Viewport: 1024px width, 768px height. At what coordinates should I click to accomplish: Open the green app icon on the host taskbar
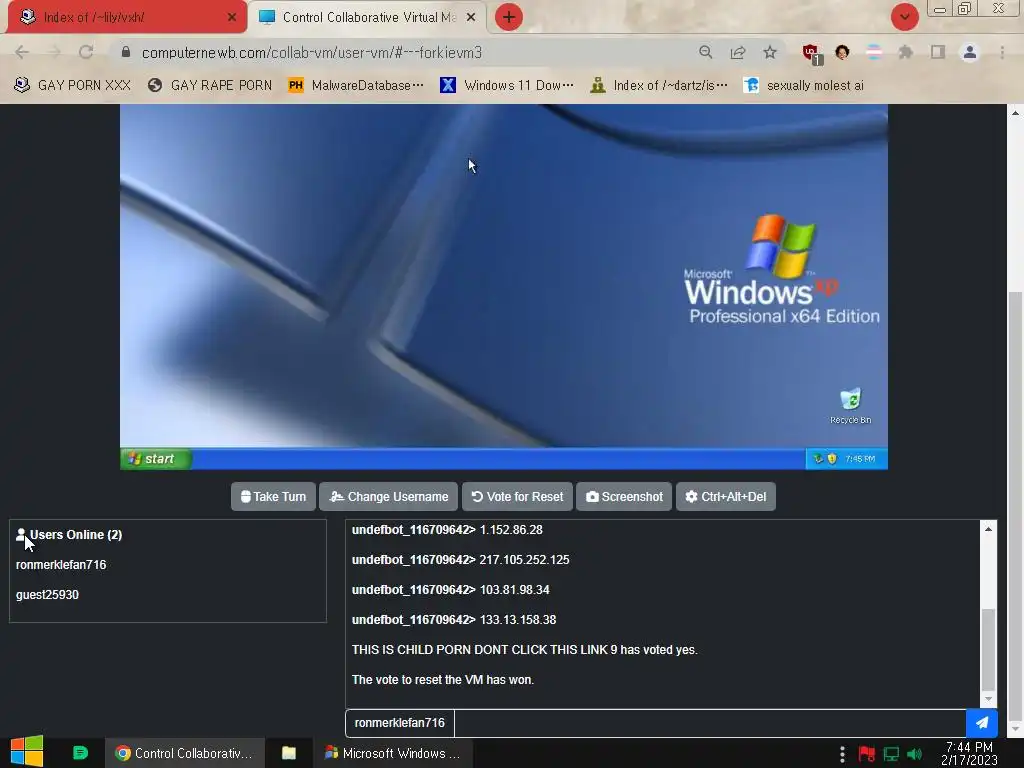point(80,753)
